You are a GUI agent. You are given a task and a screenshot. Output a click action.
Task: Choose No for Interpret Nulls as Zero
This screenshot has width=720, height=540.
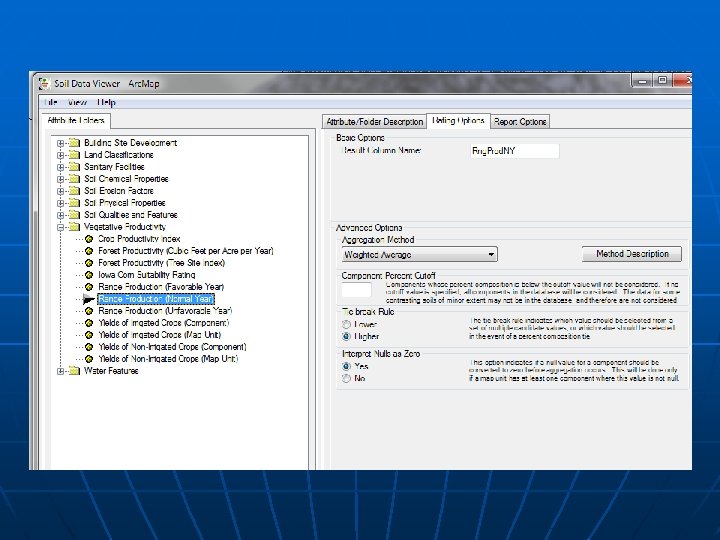(x=347, y=378)
